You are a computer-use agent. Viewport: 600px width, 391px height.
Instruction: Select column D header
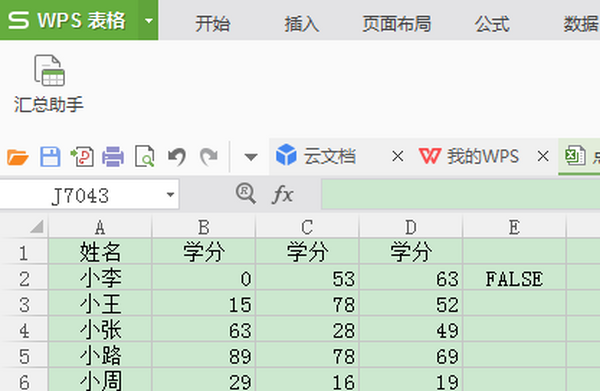coord(411,227)
